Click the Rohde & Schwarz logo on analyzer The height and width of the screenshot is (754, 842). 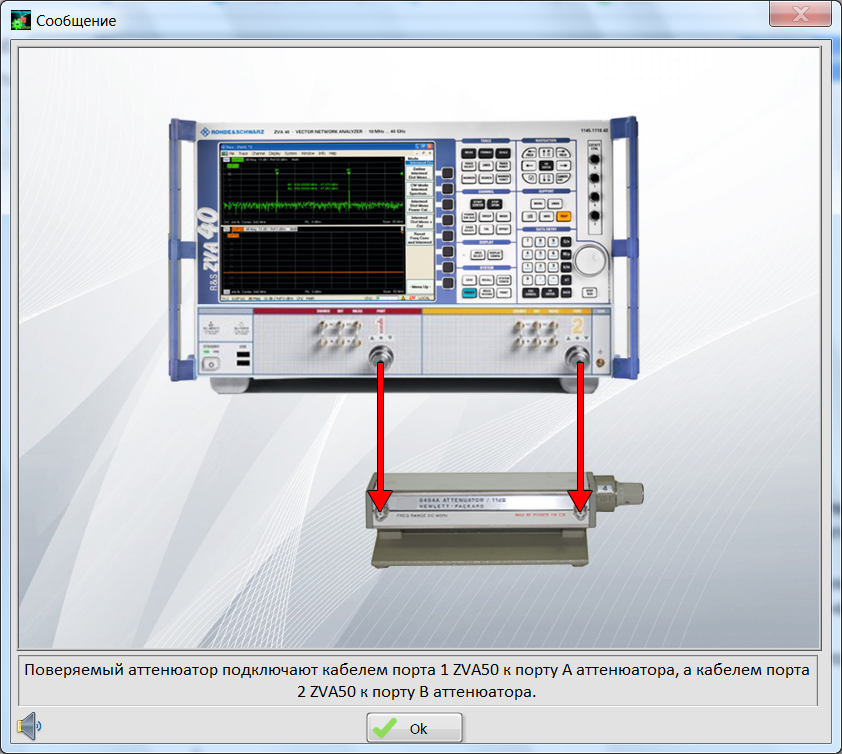click(232, 132)
